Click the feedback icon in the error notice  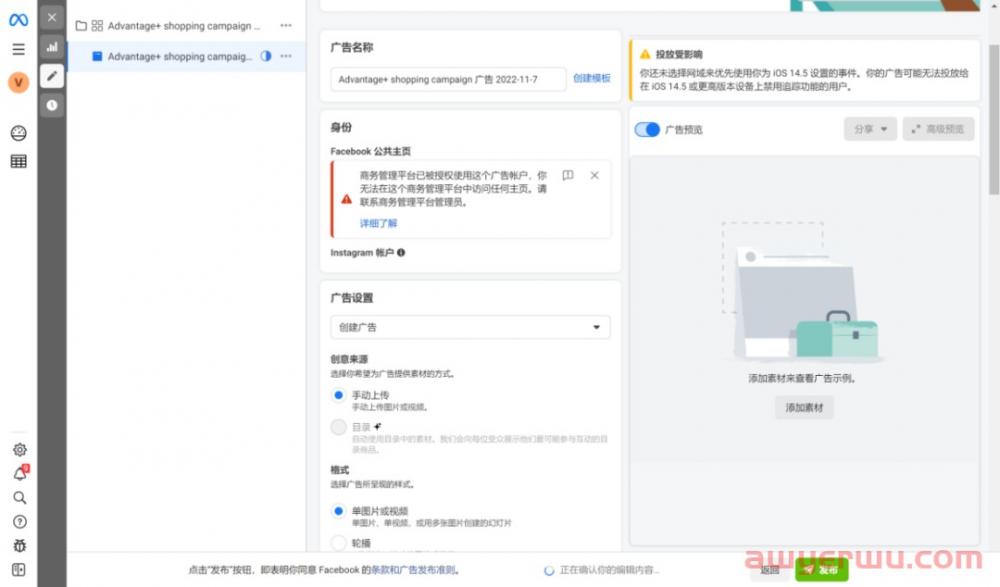click(x=568, y=175)
